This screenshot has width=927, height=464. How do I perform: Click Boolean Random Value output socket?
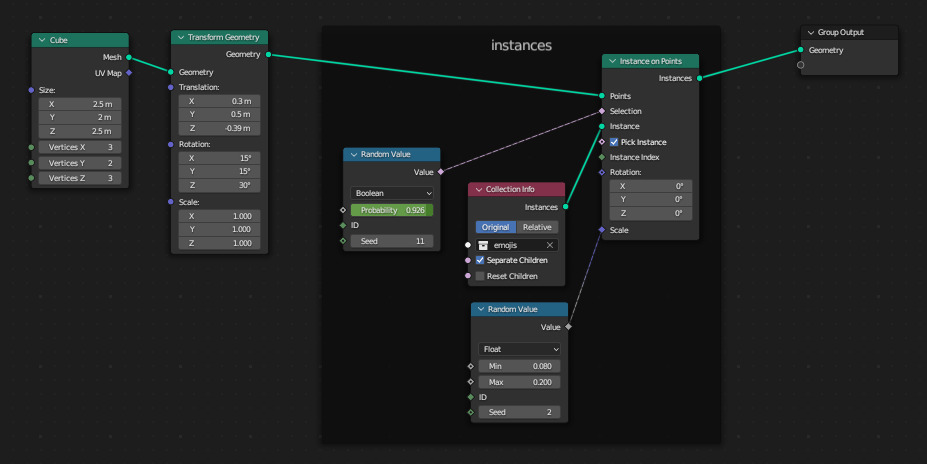[x=440, y=172]
